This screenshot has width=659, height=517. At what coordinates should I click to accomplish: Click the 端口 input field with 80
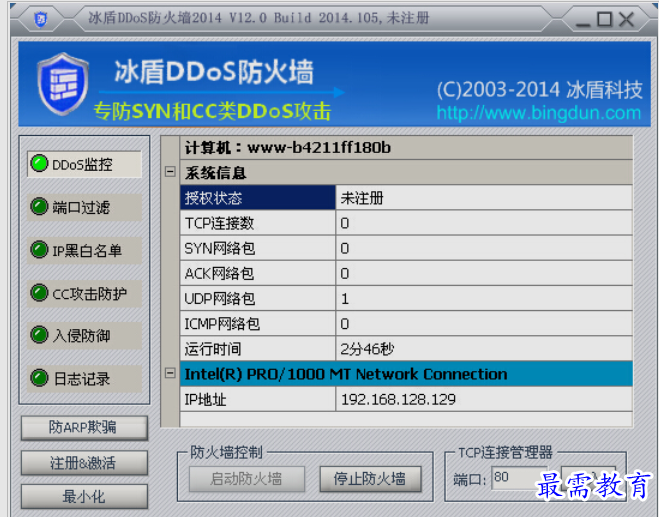pos(520,478)
